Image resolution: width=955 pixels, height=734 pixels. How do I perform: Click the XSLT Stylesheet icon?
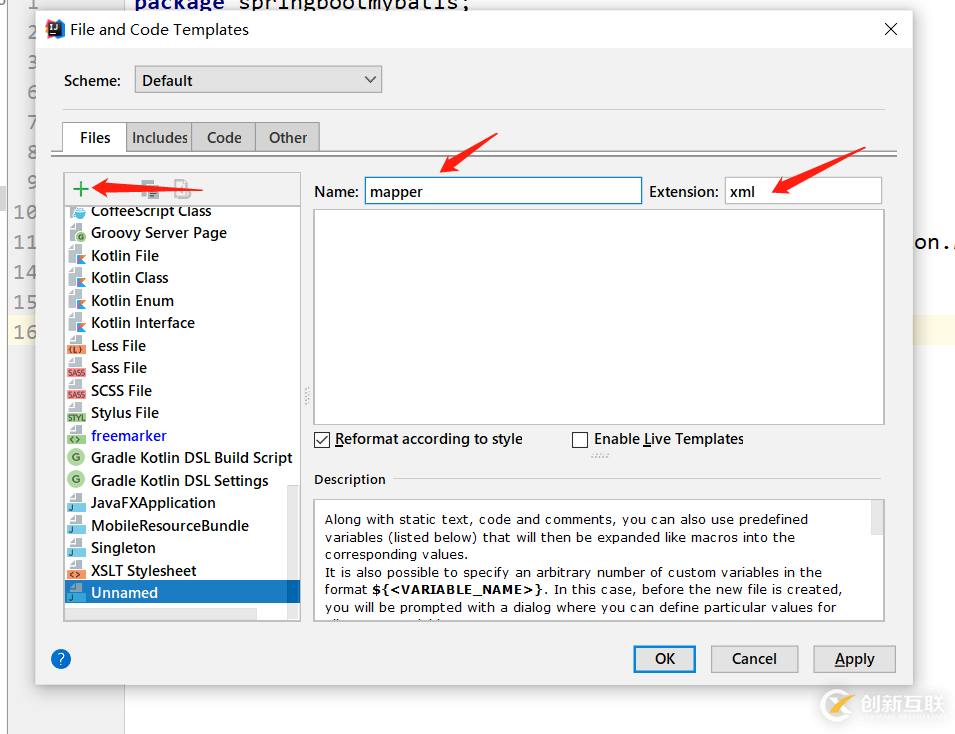(x=76, y=571)
